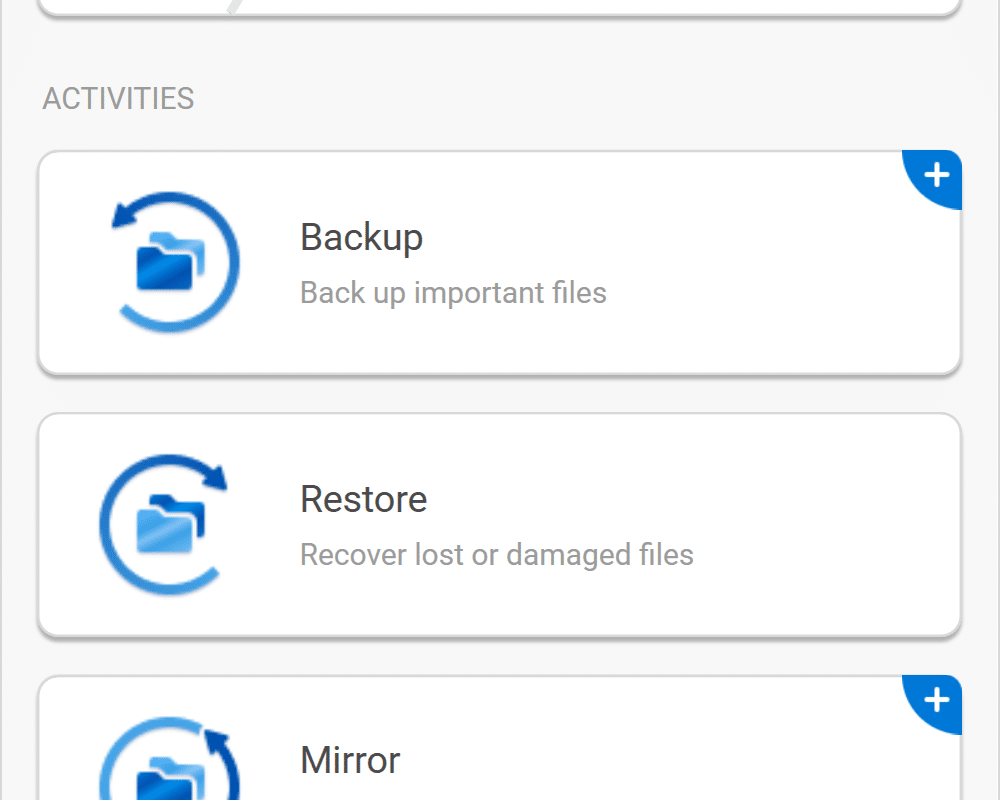This screenshot has height=800, width=1000.
Task: Open the Restore activity card
Action: pos(499,524)
